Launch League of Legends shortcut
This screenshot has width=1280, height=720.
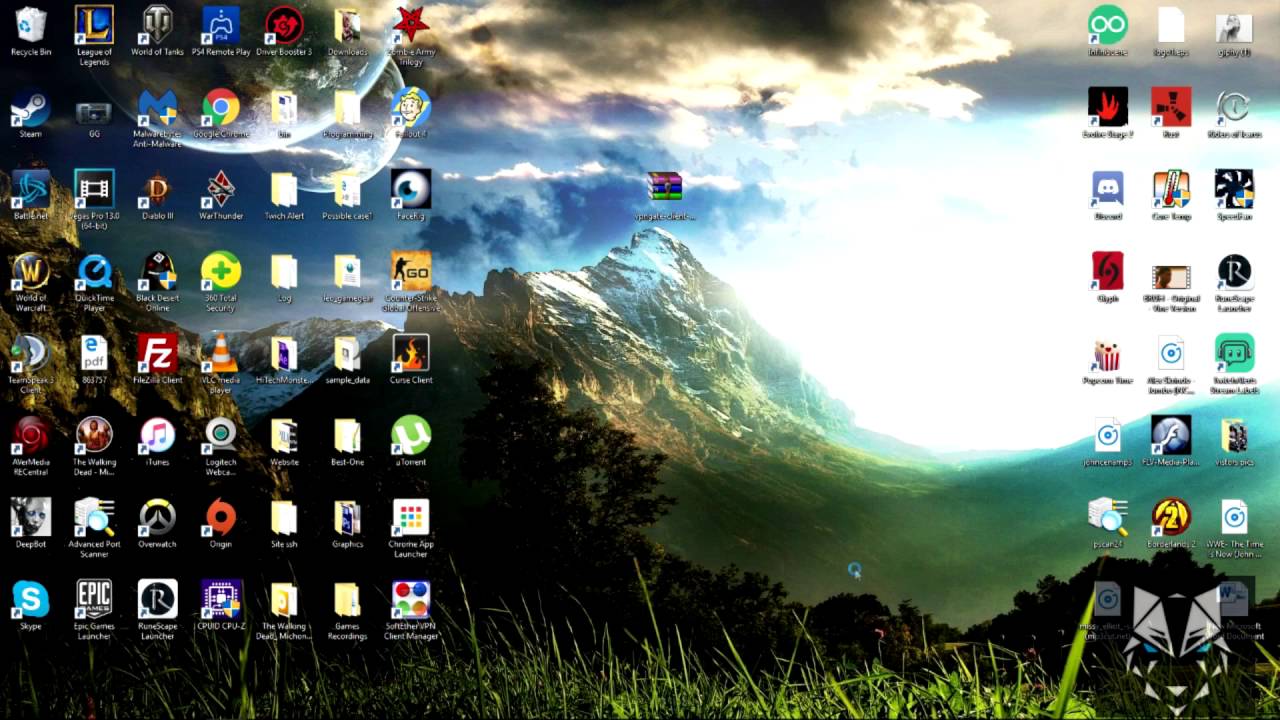[x=94, y=25]
